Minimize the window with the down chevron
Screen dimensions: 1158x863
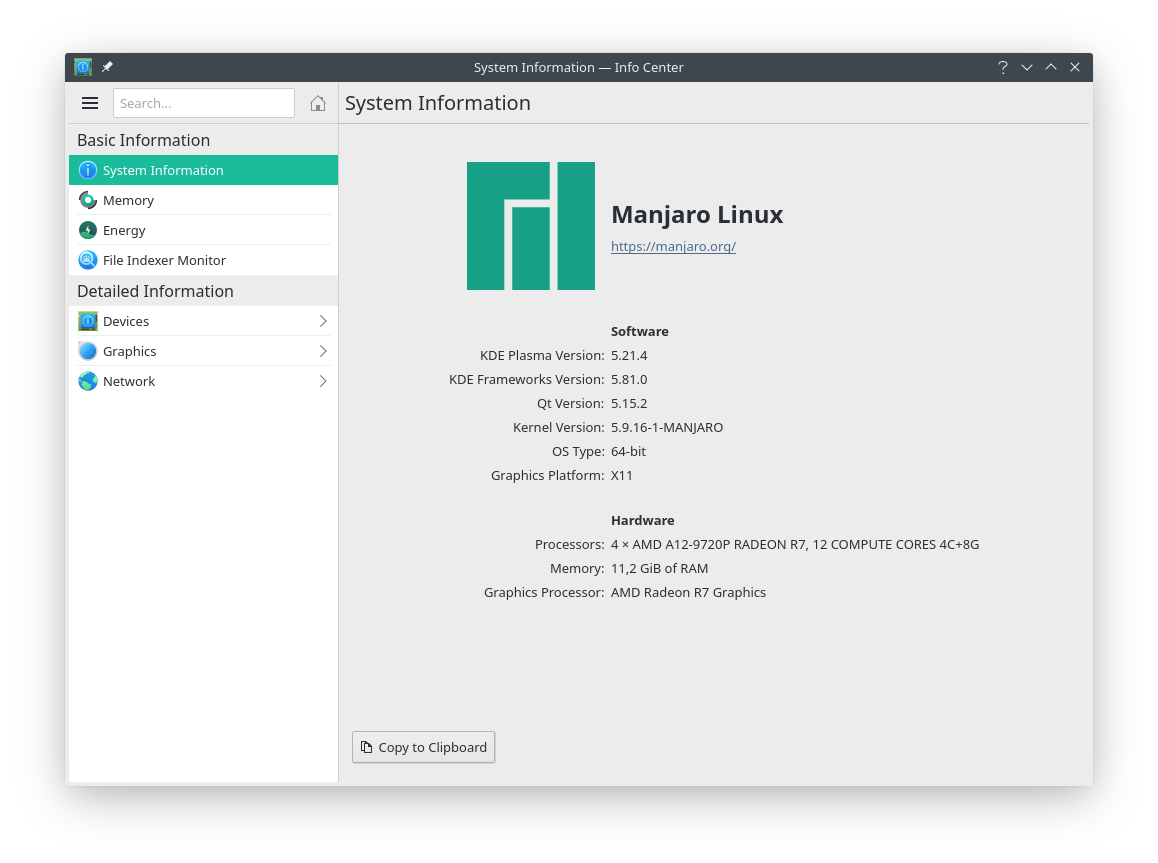click(1027, 67)
